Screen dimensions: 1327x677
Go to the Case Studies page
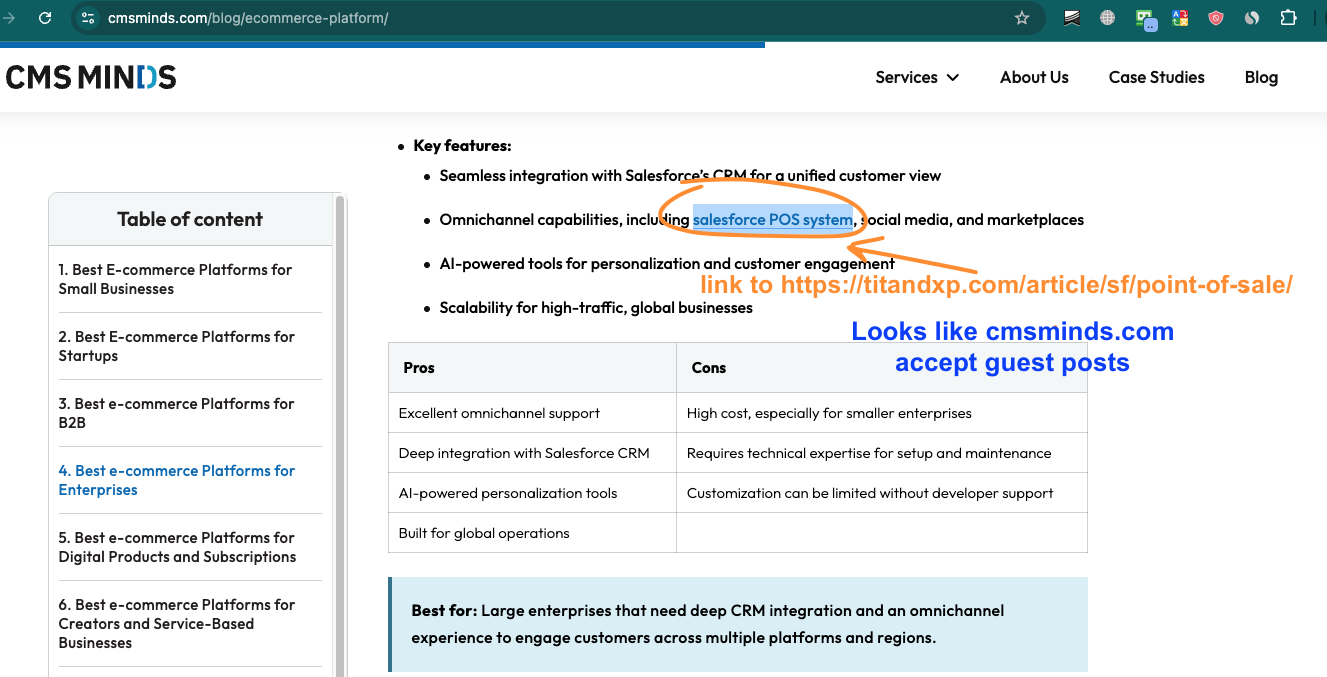click(1156, 77)
